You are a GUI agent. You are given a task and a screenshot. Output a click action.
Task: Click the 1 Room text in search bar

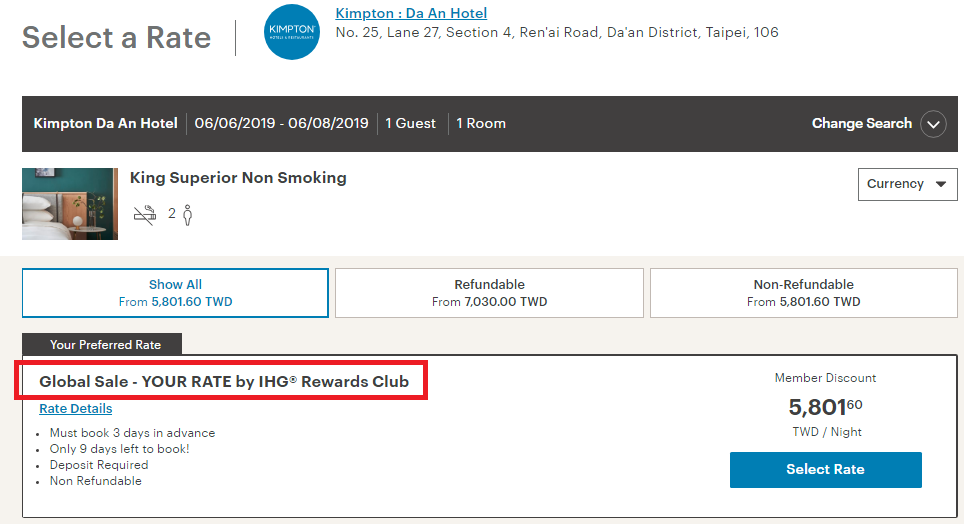coord(481,123)
